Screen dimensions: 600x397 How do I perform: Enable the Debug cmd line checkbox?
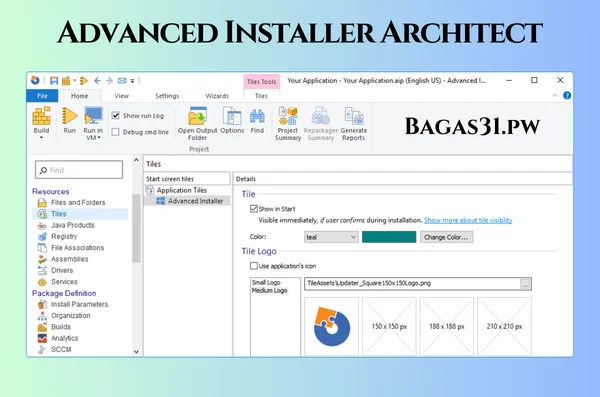[x=116, y=132]
